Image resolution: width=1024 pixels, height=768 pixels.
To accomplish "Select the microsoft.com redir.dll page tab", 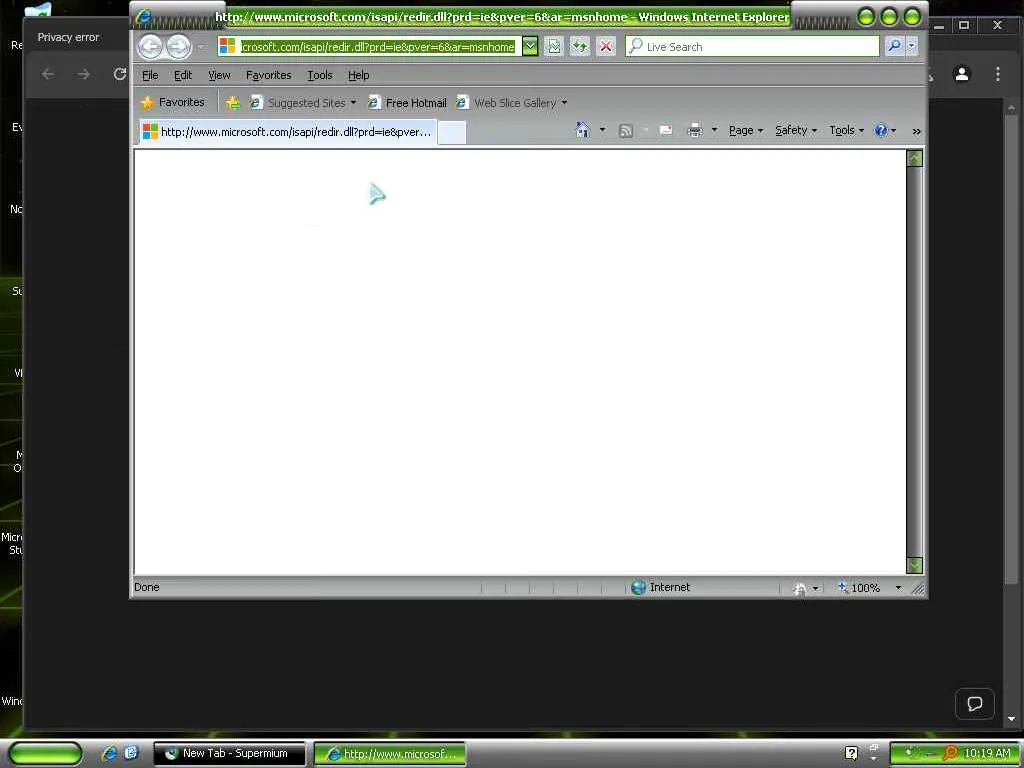I will coord(287,132).
